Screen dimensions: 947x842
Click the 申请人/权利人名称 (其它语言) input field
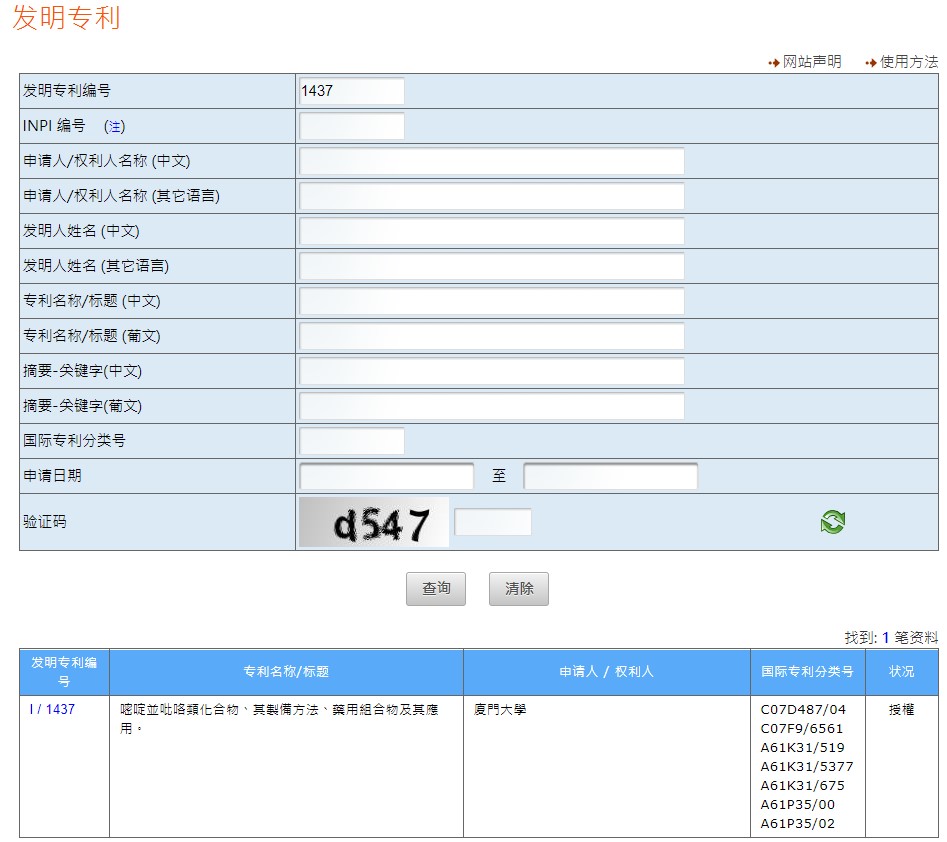click(x=492, y=196)
